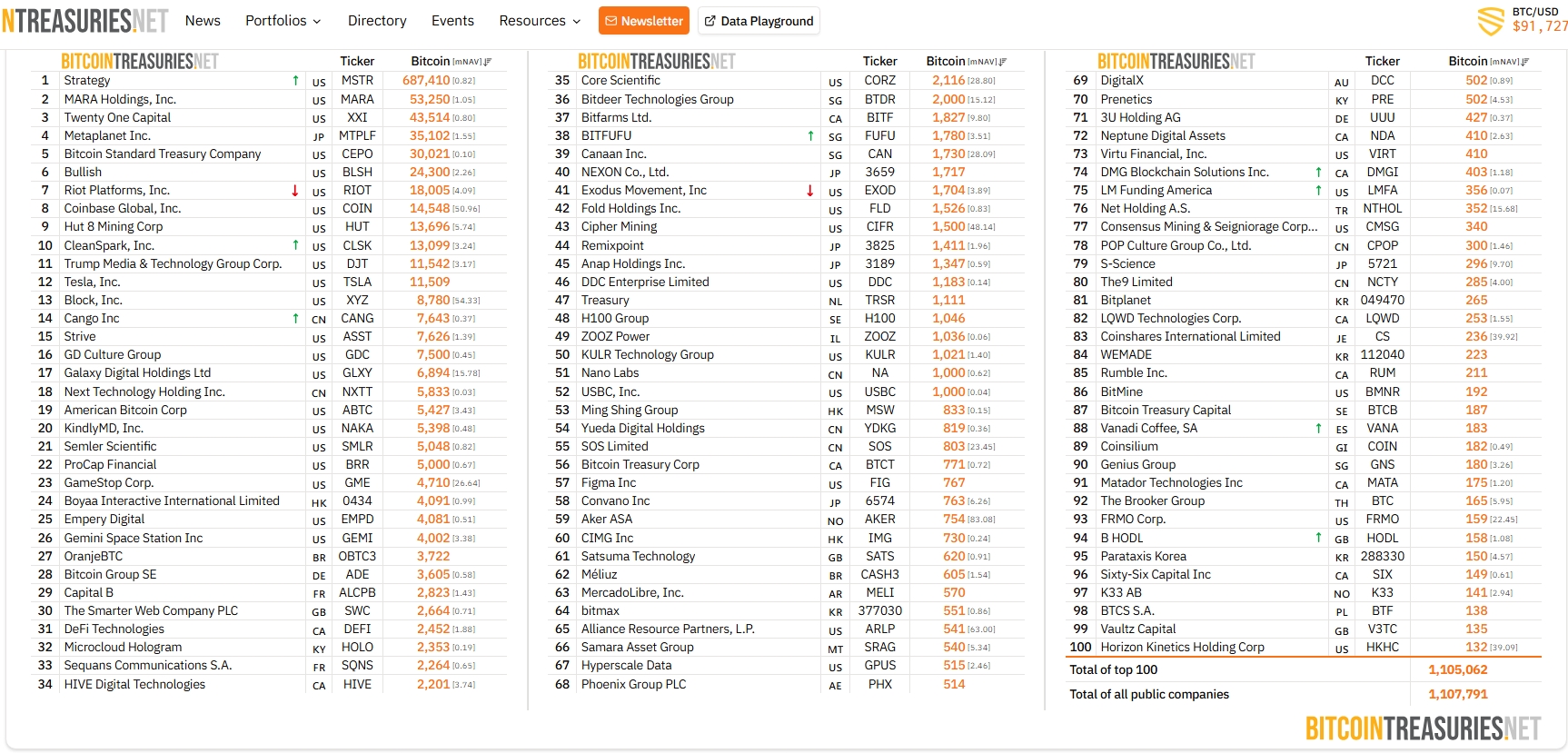Select the Core Scientific row name
The height and width of the screenshot is (753, 1568).
click(x=620, y=81)
